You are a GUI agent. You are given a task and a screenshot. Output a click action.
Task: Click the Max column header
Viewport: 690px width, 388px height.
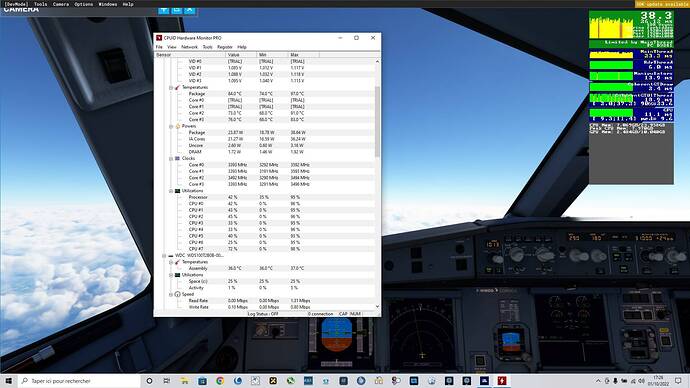coord(304,55)
